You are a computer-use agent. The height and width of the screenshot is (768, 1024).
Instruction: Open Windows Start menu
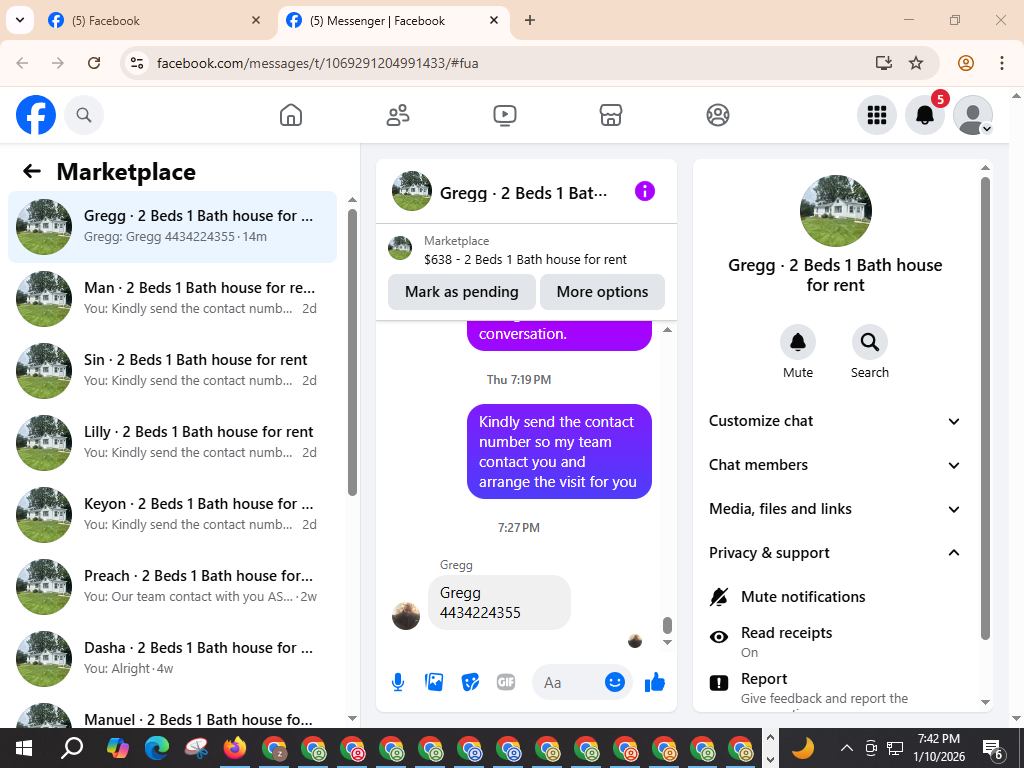click(x=24, y=748)
